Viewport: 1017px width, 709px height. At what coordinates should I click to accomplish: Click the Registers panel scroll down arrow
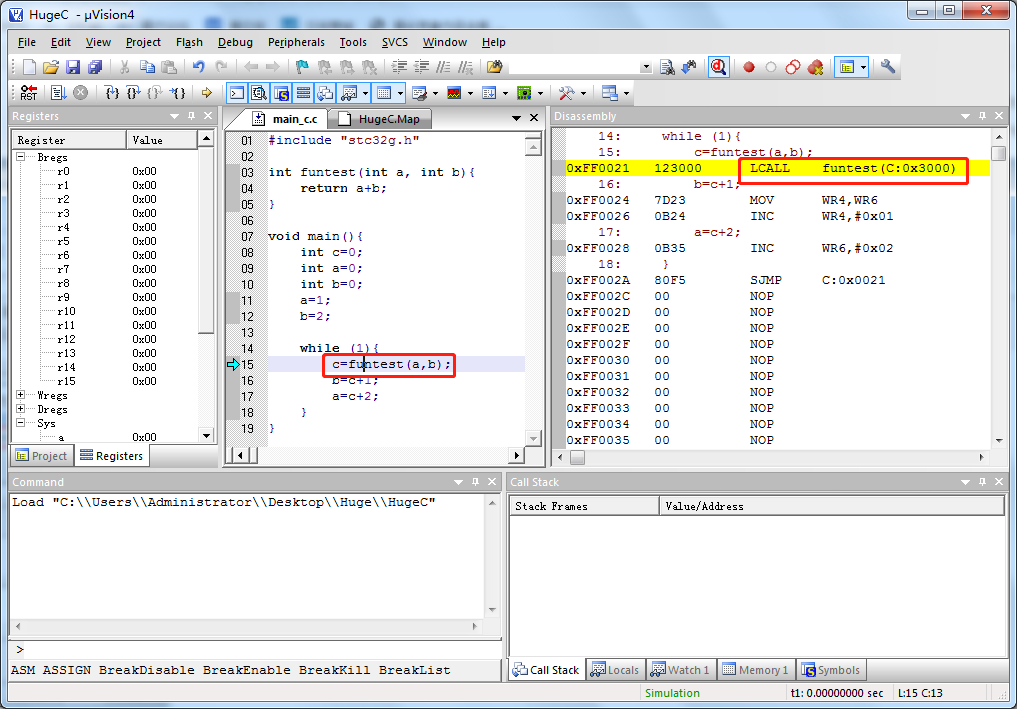click(206, 436)
